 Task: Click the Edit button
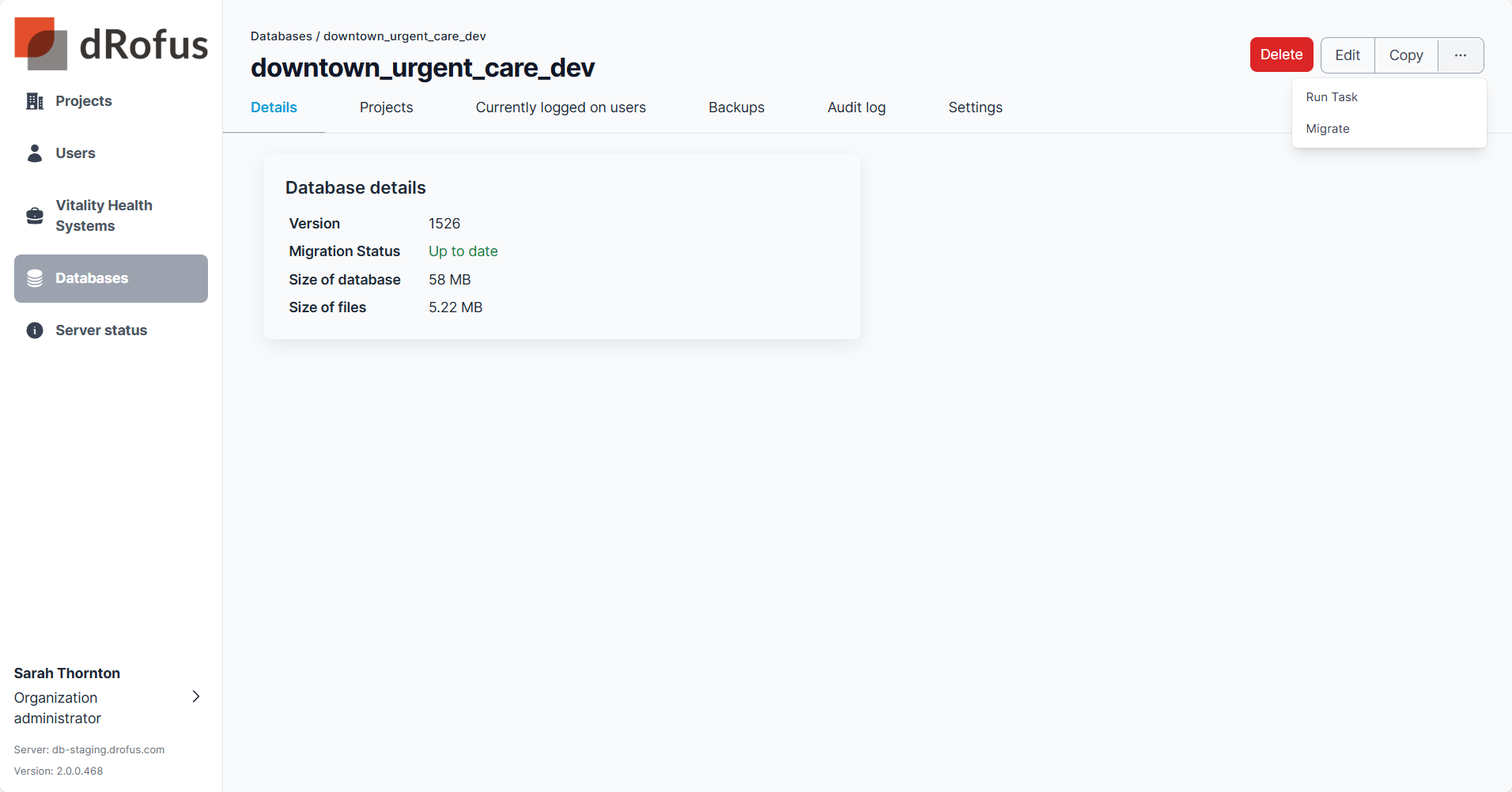[x=1348, y=55]
